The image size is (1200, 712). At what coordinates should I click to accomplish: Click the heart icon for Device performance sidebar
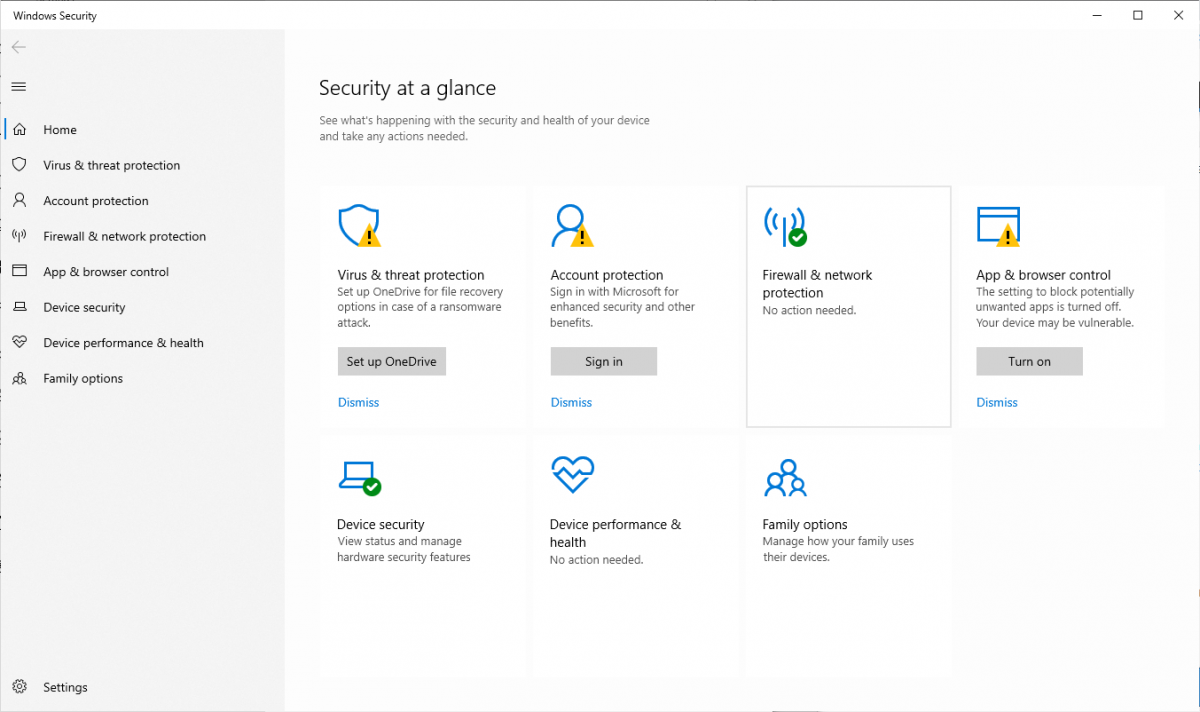click(x=19, y=342)
